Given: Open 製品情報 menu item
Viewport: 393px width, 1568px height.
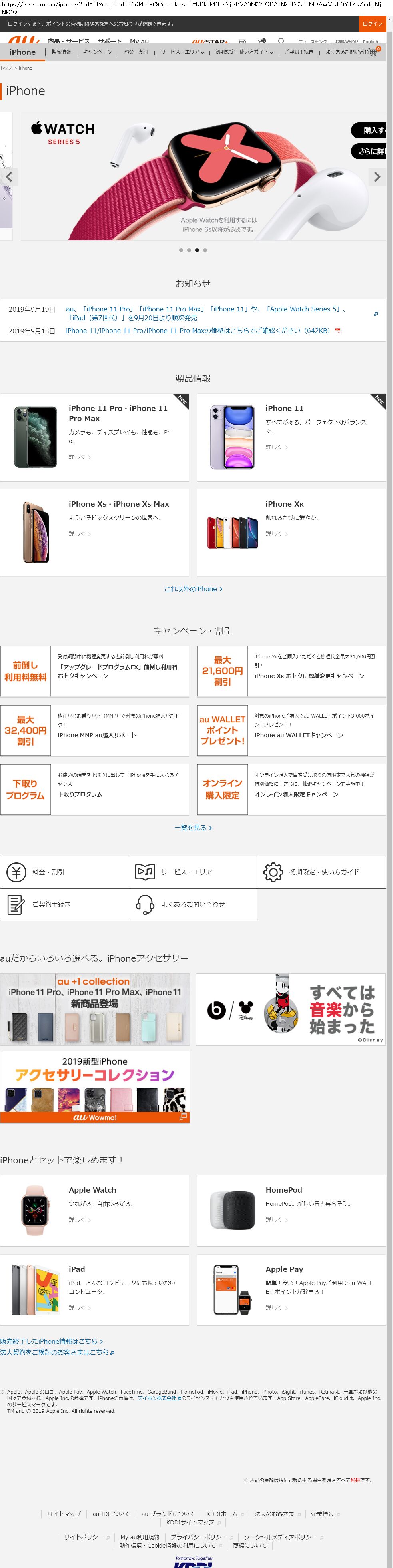Looking at the screenshot, I should pyautogui.click(x=62, y=52).
